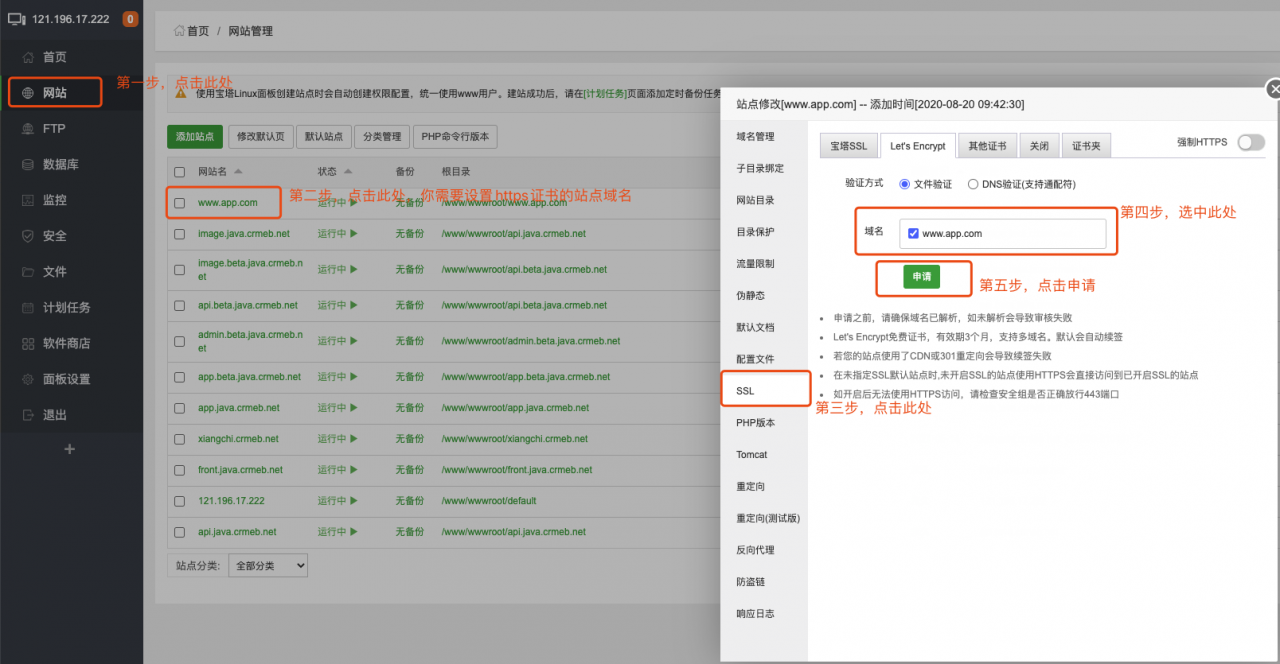1280x664 pixels.
Task: Click the 网站 globe icon in sidebar
Action: pyautogui.click(x=28, y=93)
